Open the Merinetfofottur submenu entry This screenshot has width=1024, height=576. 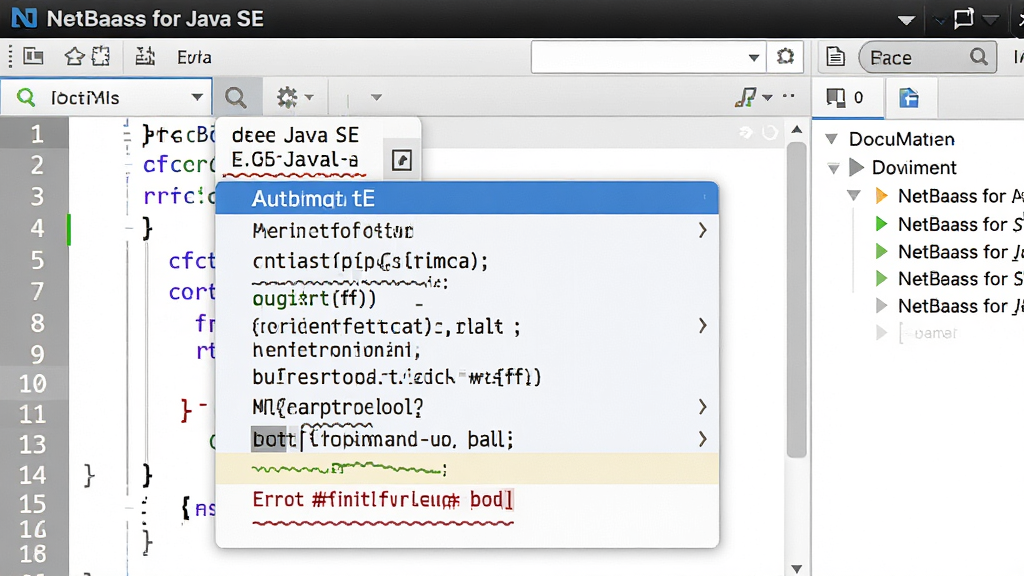tap(467, 230)
